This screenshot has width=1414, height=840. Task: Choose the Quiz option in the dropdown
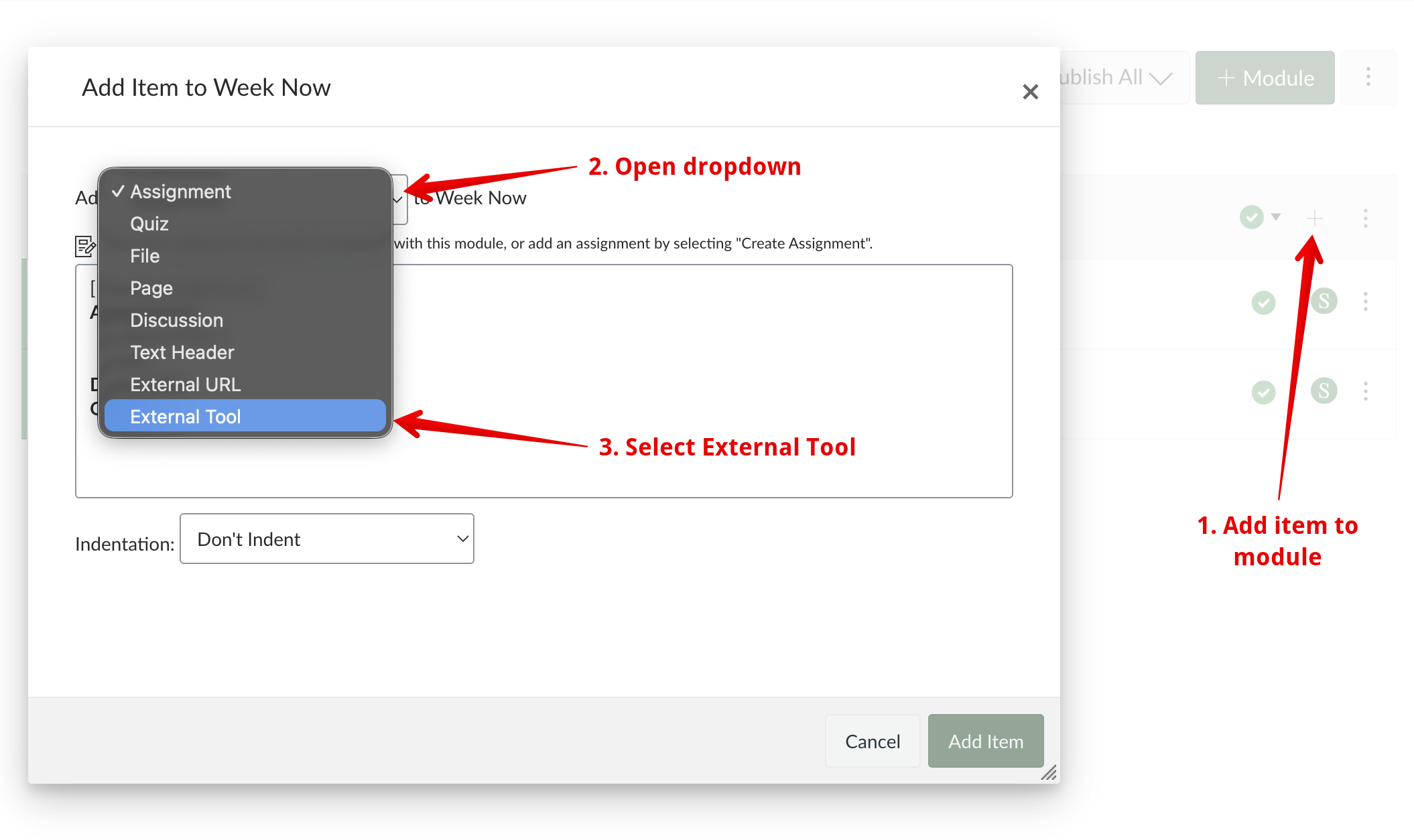149,224
